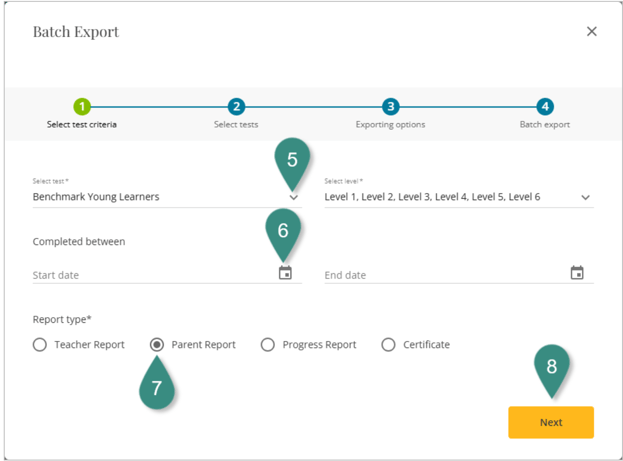623x461 pixels.
Task: Click the step 2 circle indicator
Action: tap(236, 106)
